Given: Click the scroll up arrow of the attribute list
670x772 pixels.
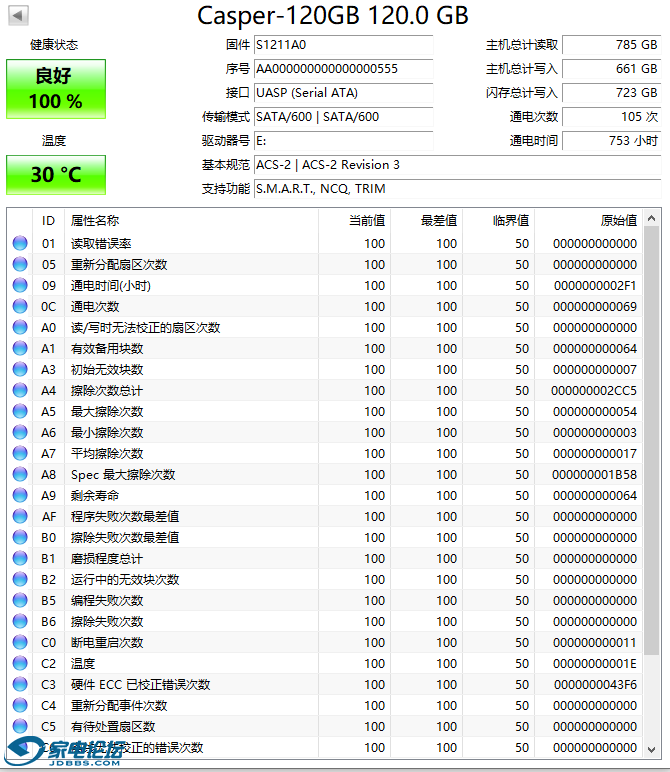Looking at the screenshot, I should pos(651,218).
